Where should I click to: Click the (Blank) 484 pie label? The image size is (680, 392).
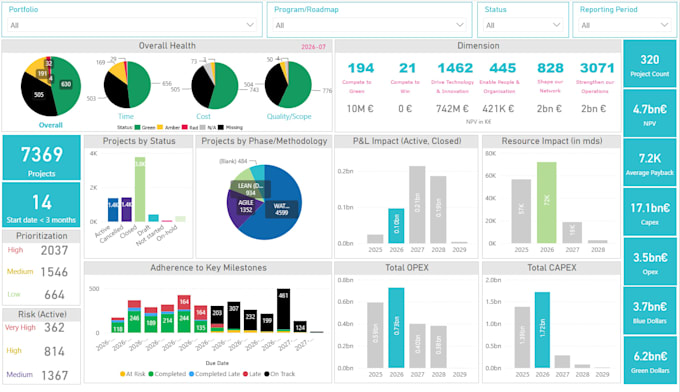click(x=233, y=161)
